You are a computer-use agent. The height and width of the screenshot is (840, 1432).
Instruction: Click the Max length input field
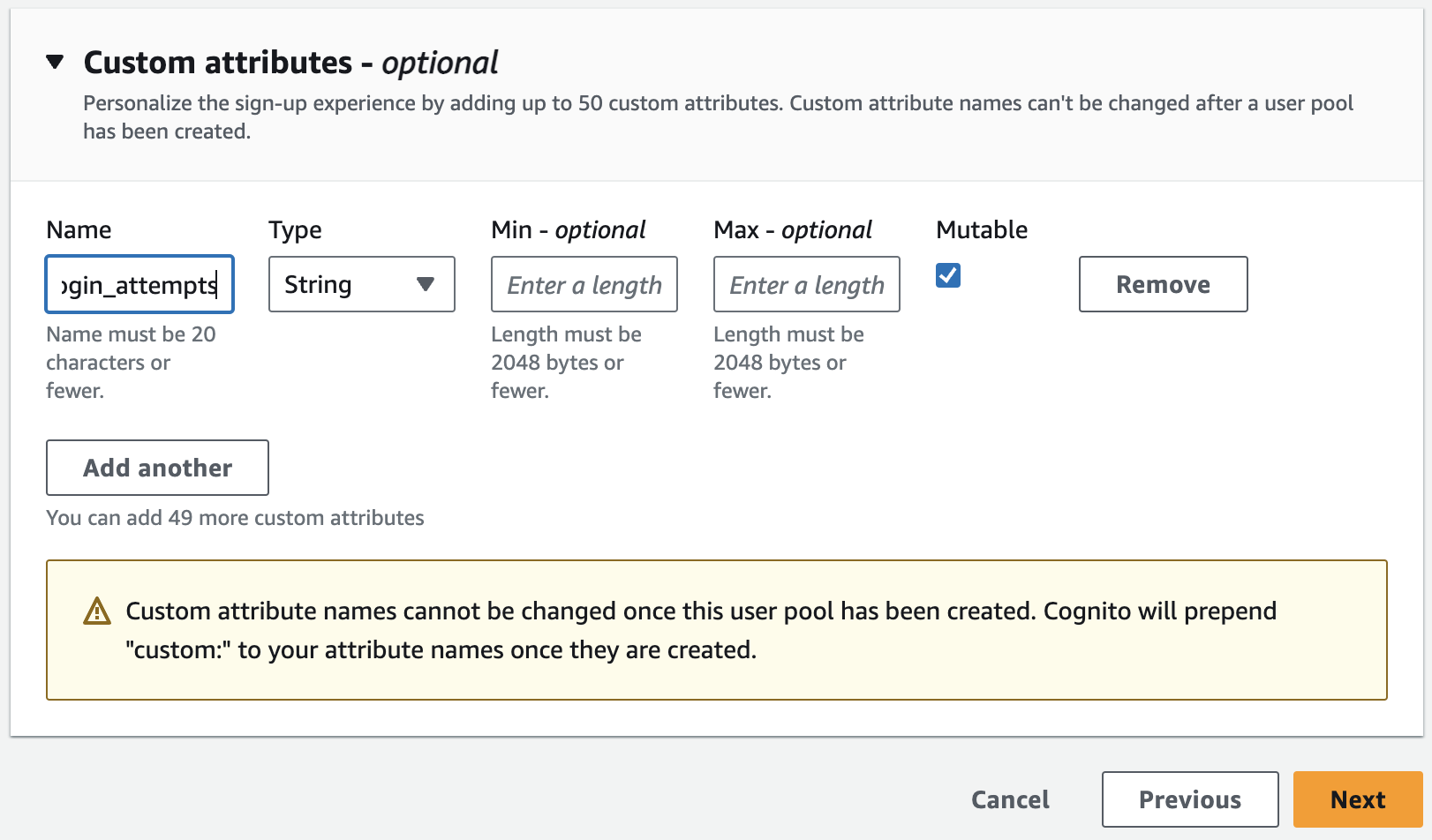806,284
